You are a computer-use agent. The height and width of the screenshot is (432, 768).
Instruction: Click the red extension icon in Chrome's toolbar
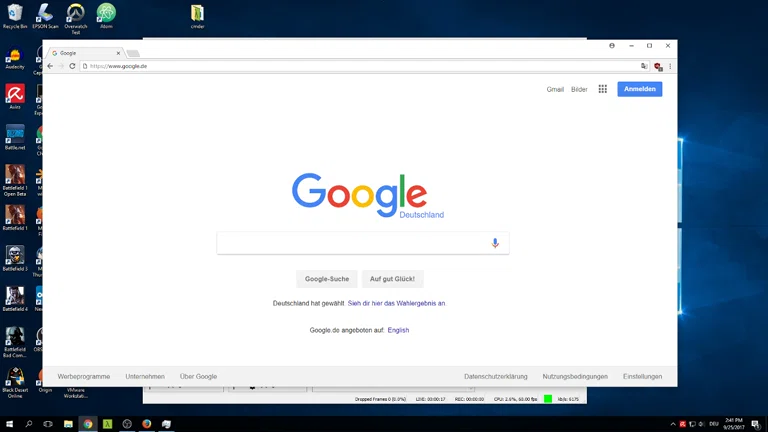pos(658,67)
